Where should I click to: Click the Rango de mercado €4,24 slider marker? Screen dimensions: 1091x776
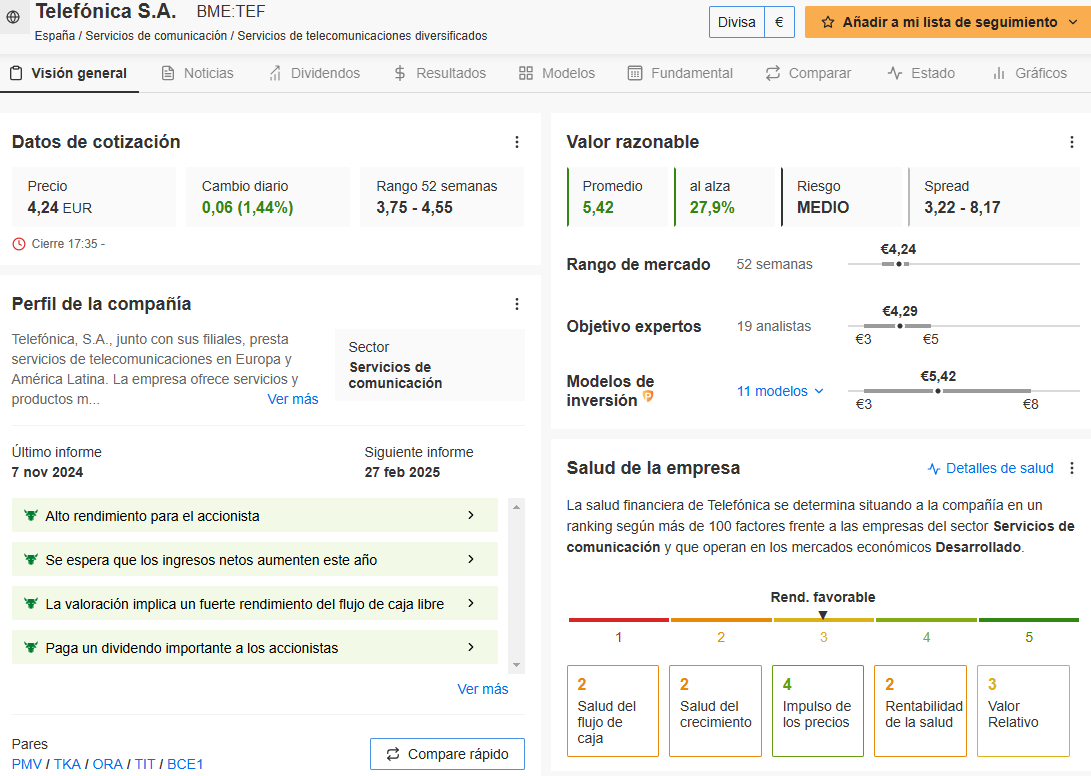coord(898,264)
